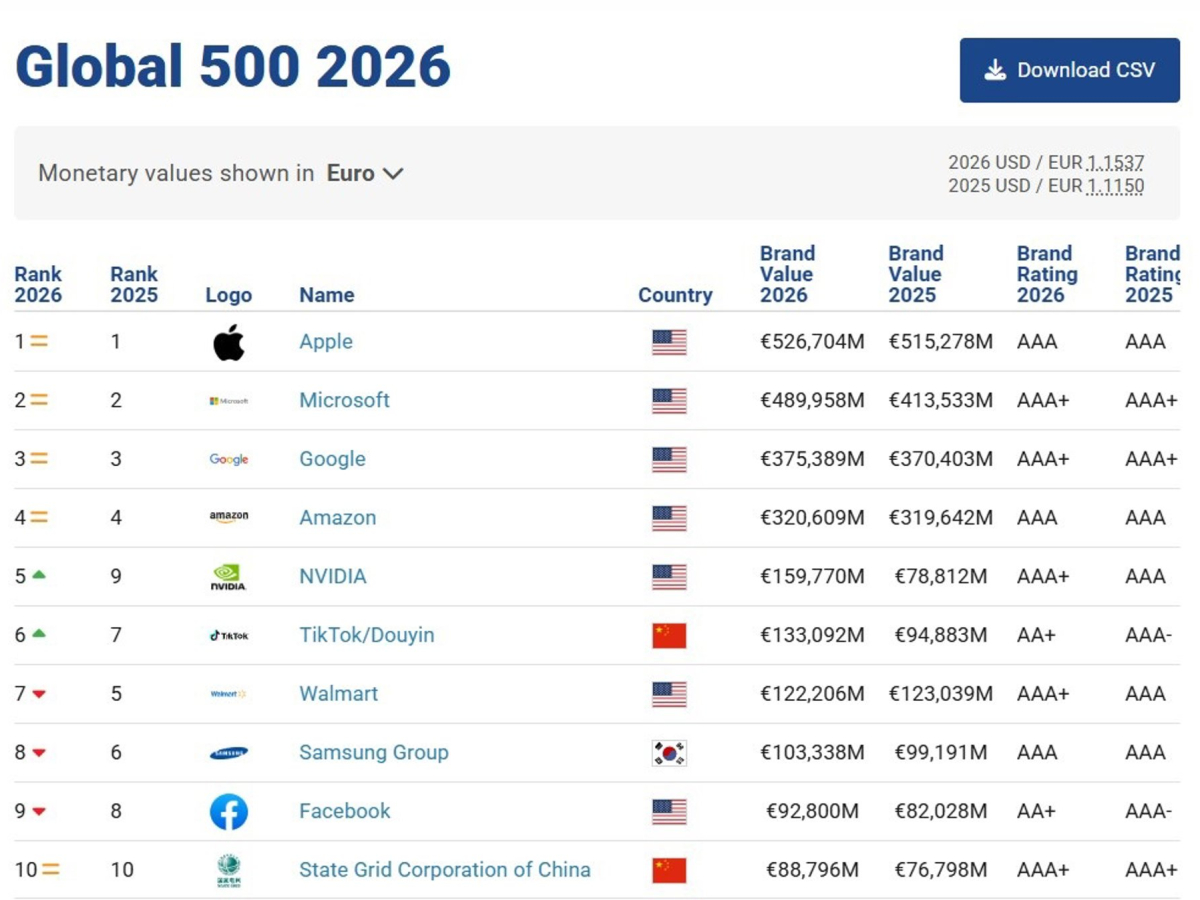Image resolution: width=1200 pixels, height=900 pixels.
Task: Click the Google logo icon
Action: 229,459
